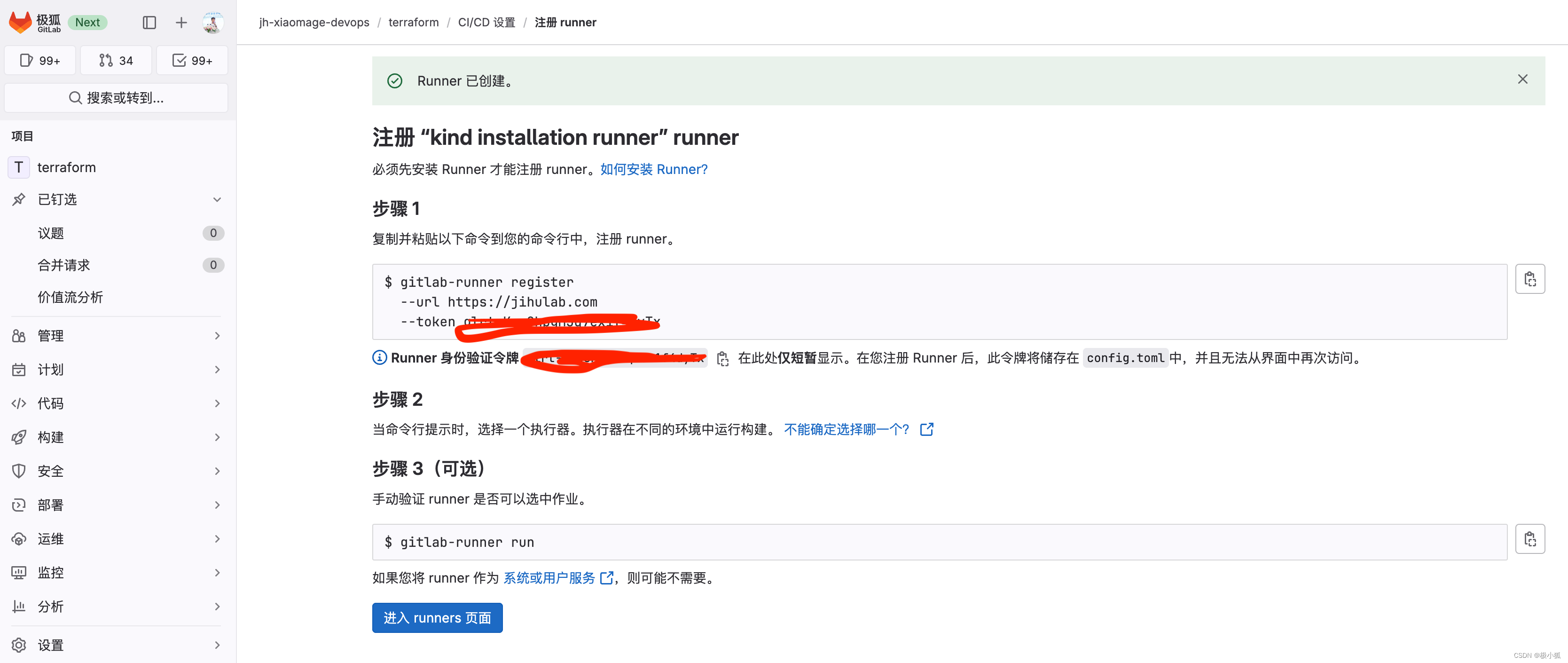Click the Next badge near logo
Image resolution: width=1568 pixels, height=663 pixels.
coord(87,23)
